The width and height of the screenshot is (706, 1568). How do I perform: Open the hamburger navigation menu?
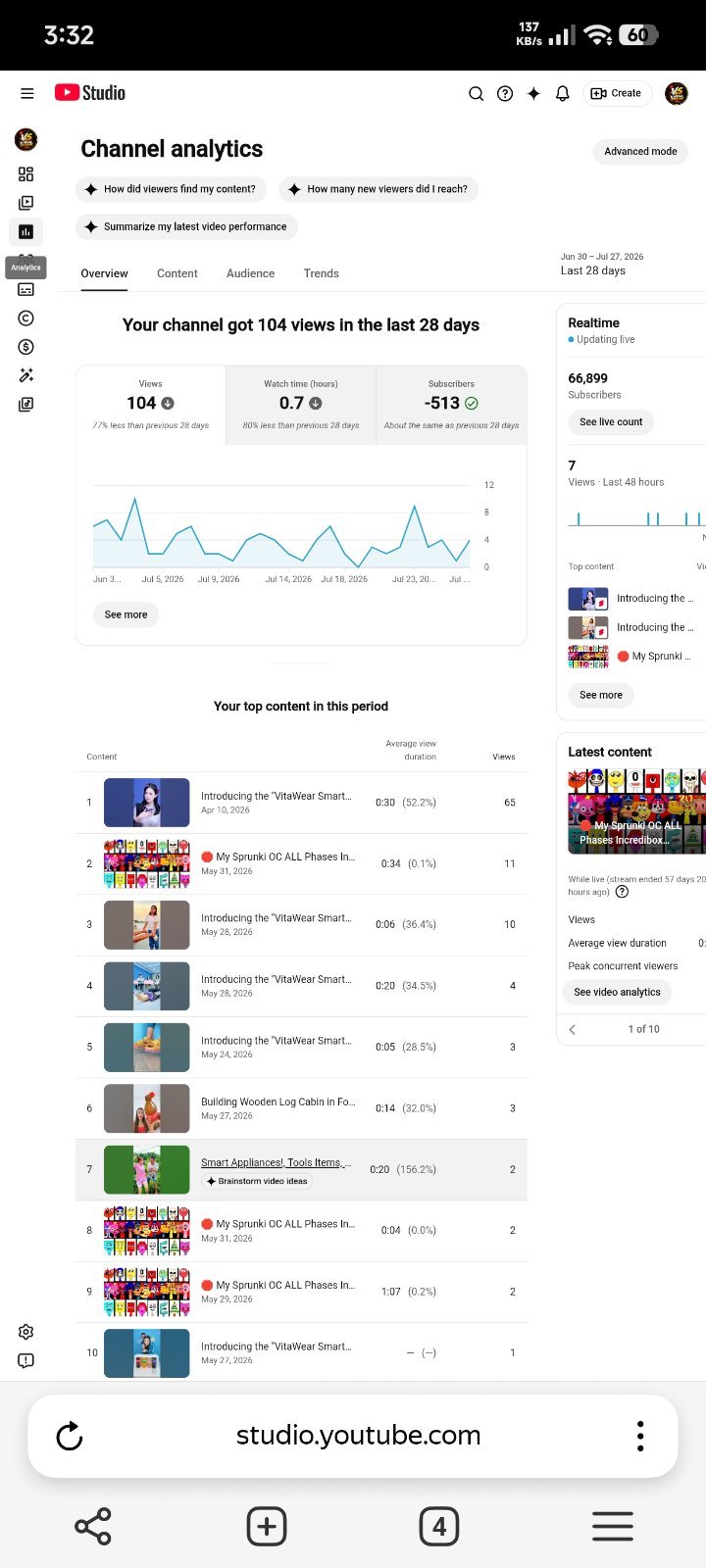[27, 93]
